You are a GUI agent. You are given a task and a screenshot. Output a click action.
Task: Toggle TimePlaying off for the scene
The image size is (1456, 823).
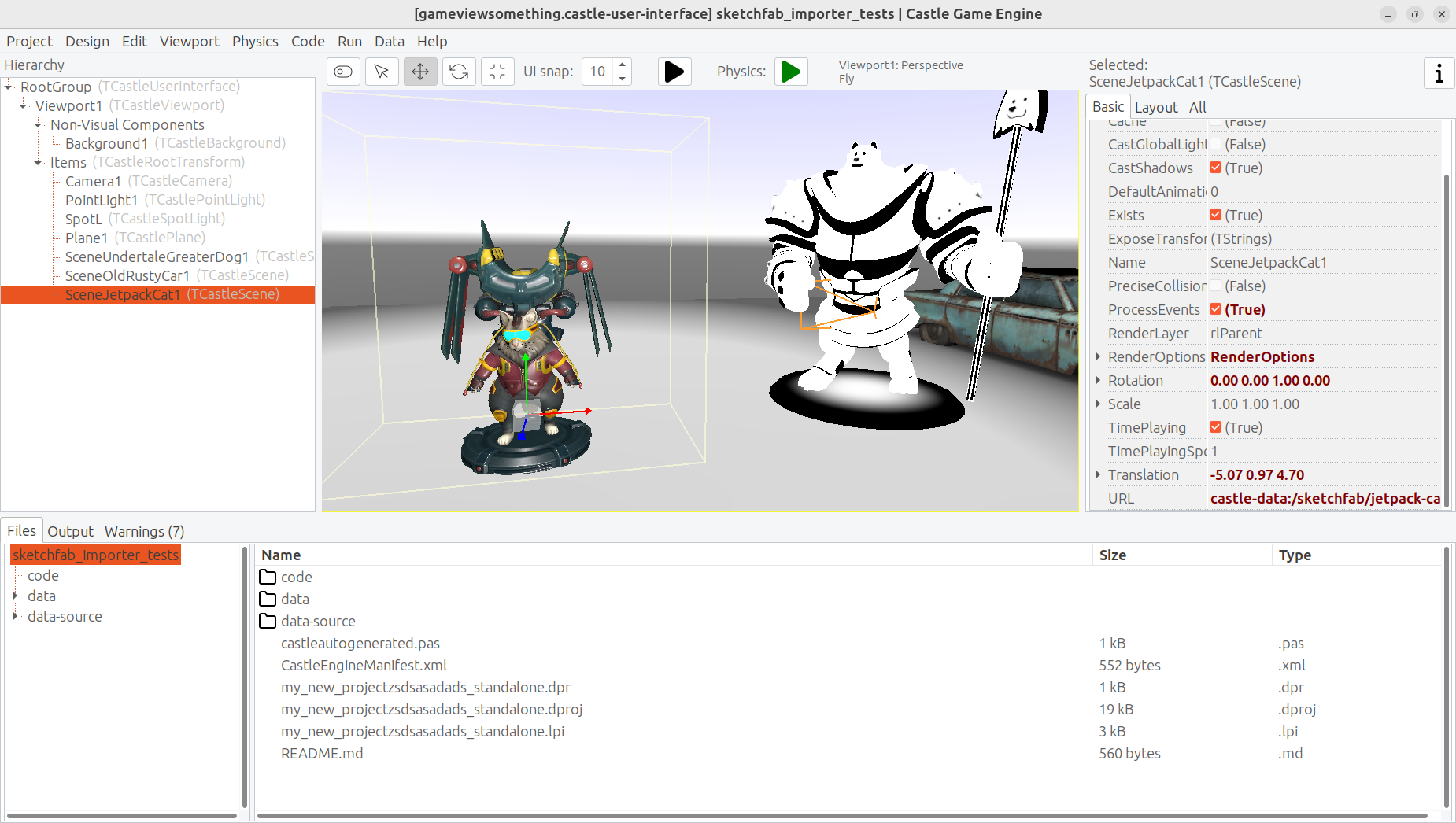click(1216, 427)
